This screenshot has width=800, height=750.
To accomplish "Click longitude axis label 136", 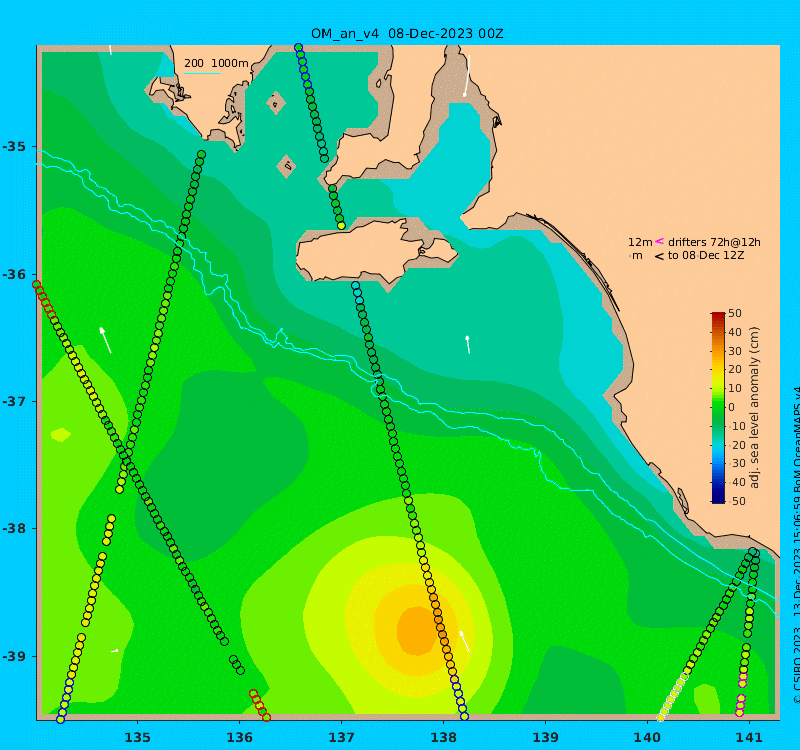I will pos(239,737).
